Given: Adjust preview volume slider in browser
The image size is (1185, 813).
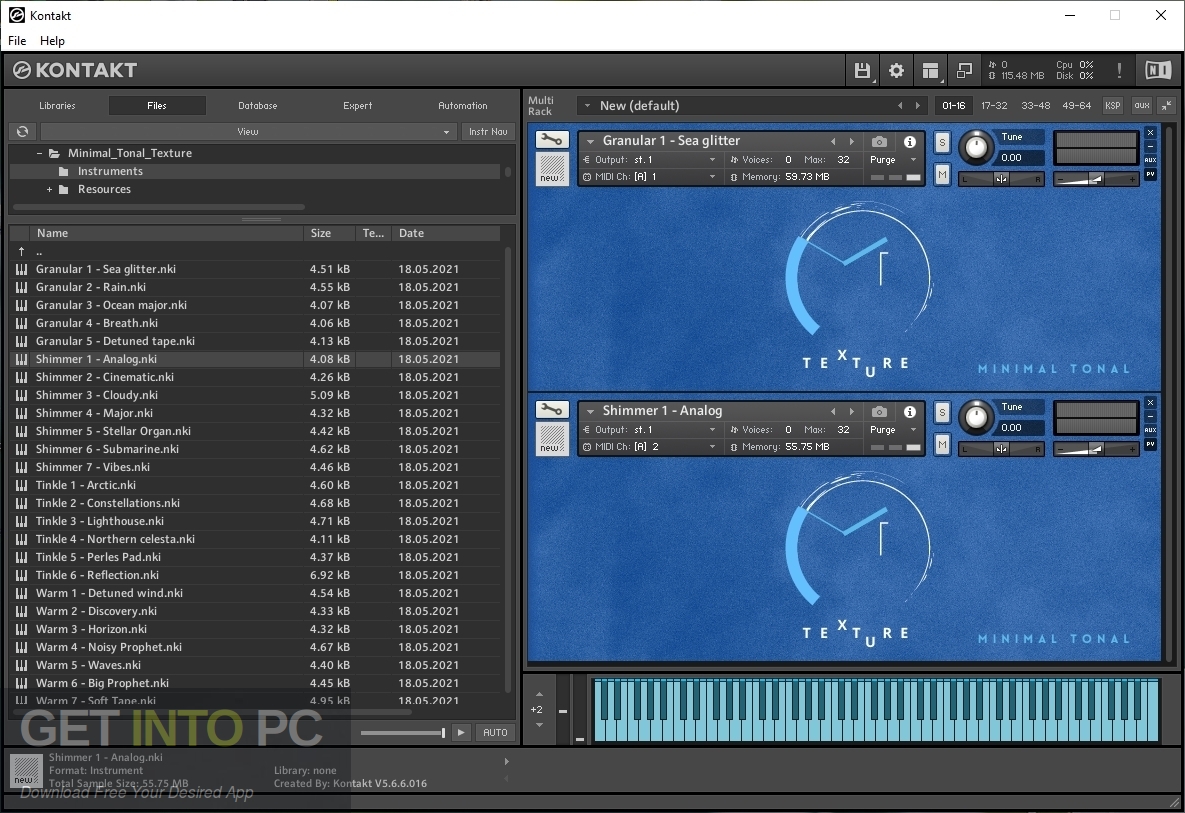Looking at the screenshot, I should (x=402, y=732).
